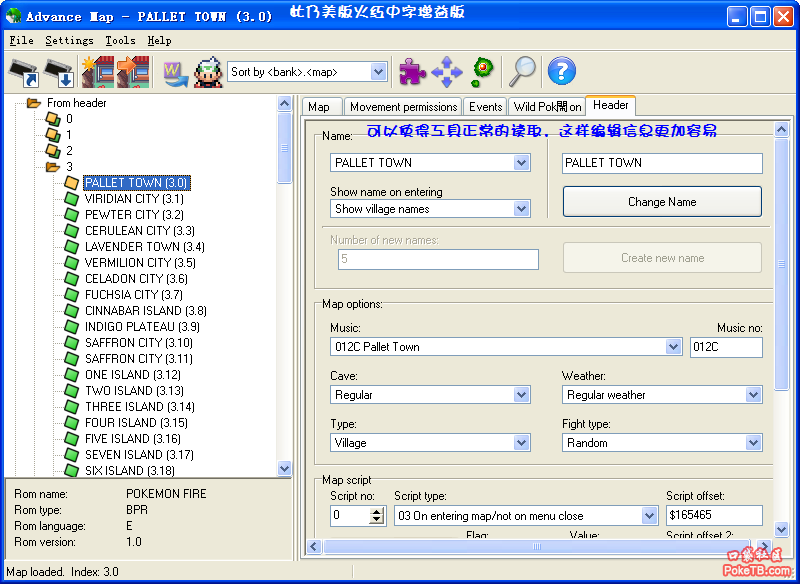Open the Show village names dropdown
The height and width of the screenshot is (584, 800).
click(x=521, y=209)
